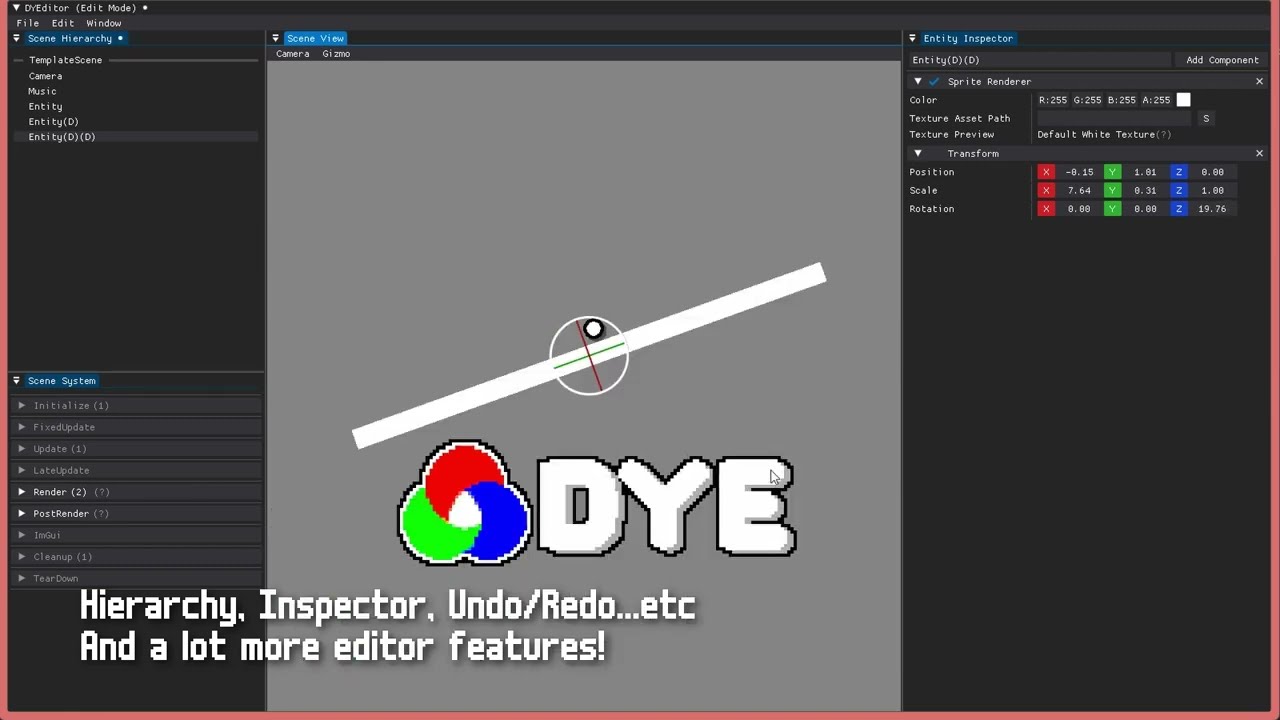Open the Gizmo menu in Scene View

(x=336, y=54)
